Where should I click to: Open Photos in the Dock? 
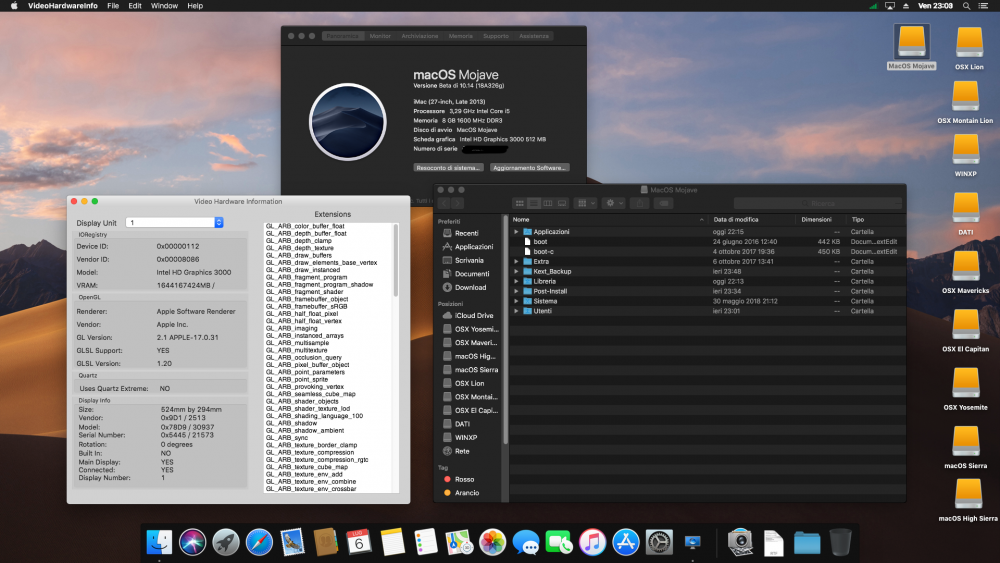pyautogui.click(x=492, y=542)
